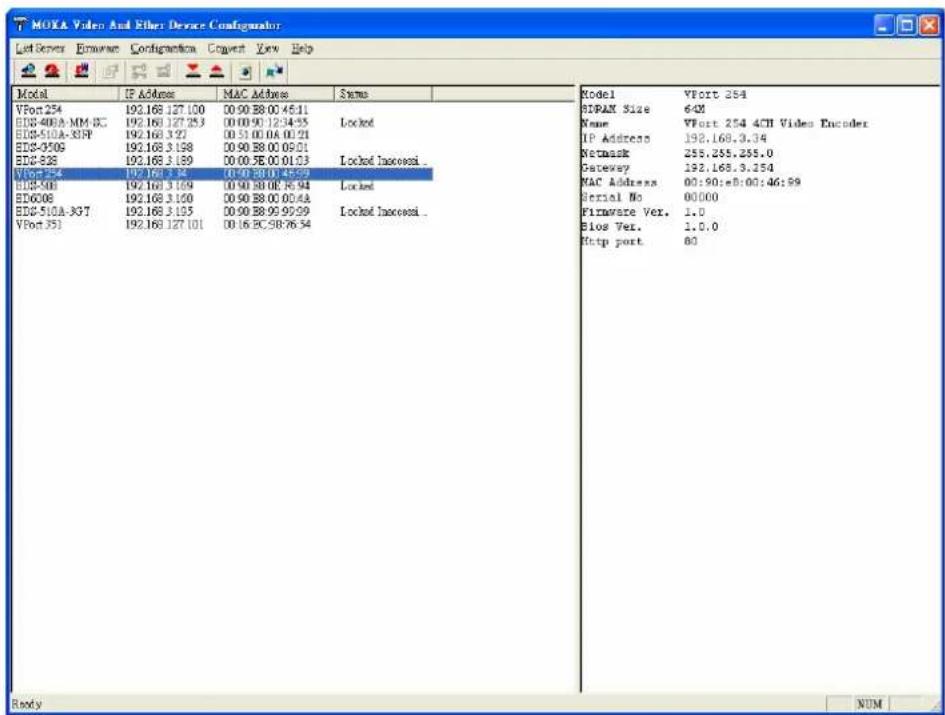
Task: Click the Locked status for EDS-408A-MM-SC
Action: [x=357, y=122]
